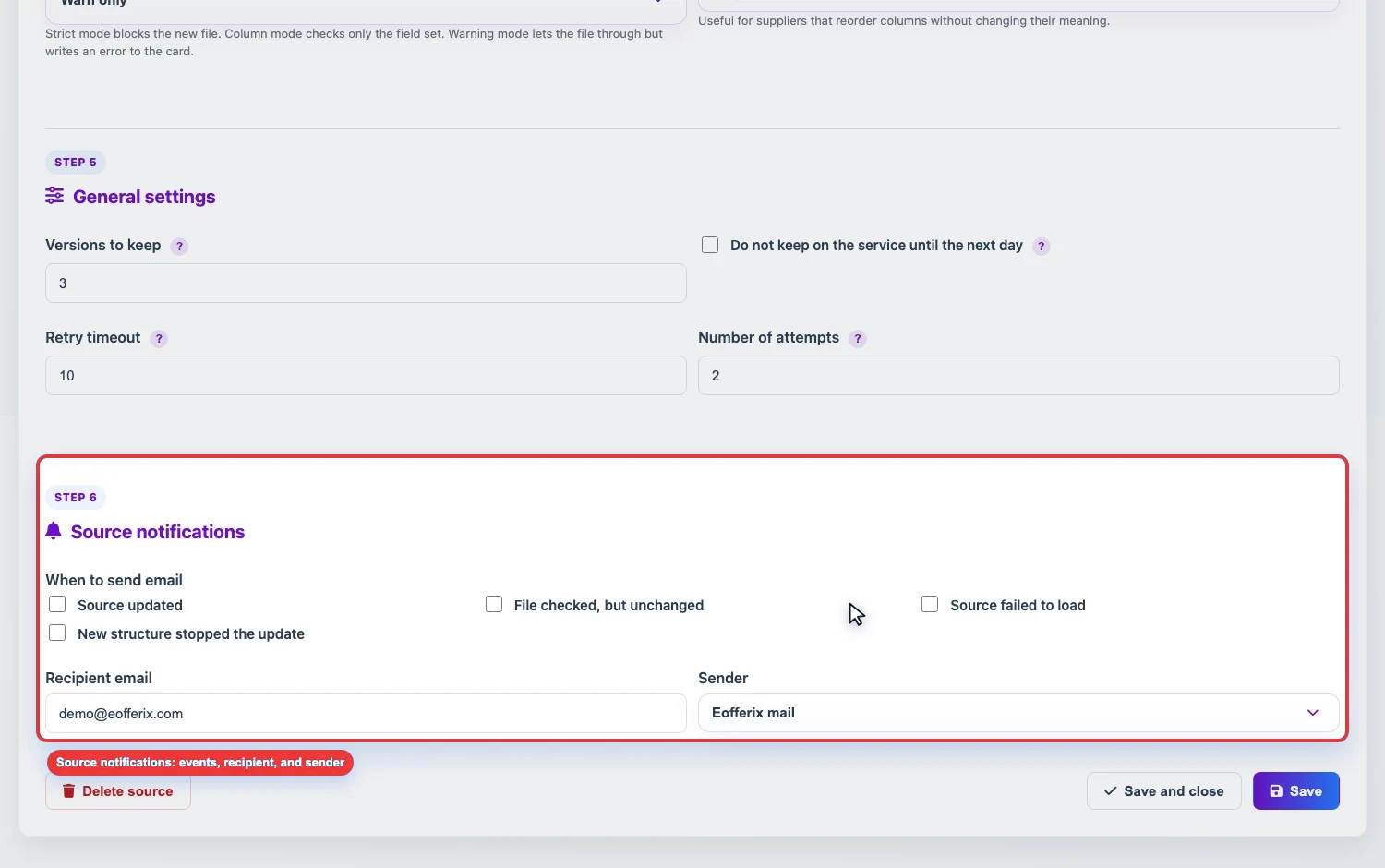Click the General settings sliders icon
The image size is (1385, 868).
[x=54, y=196]
